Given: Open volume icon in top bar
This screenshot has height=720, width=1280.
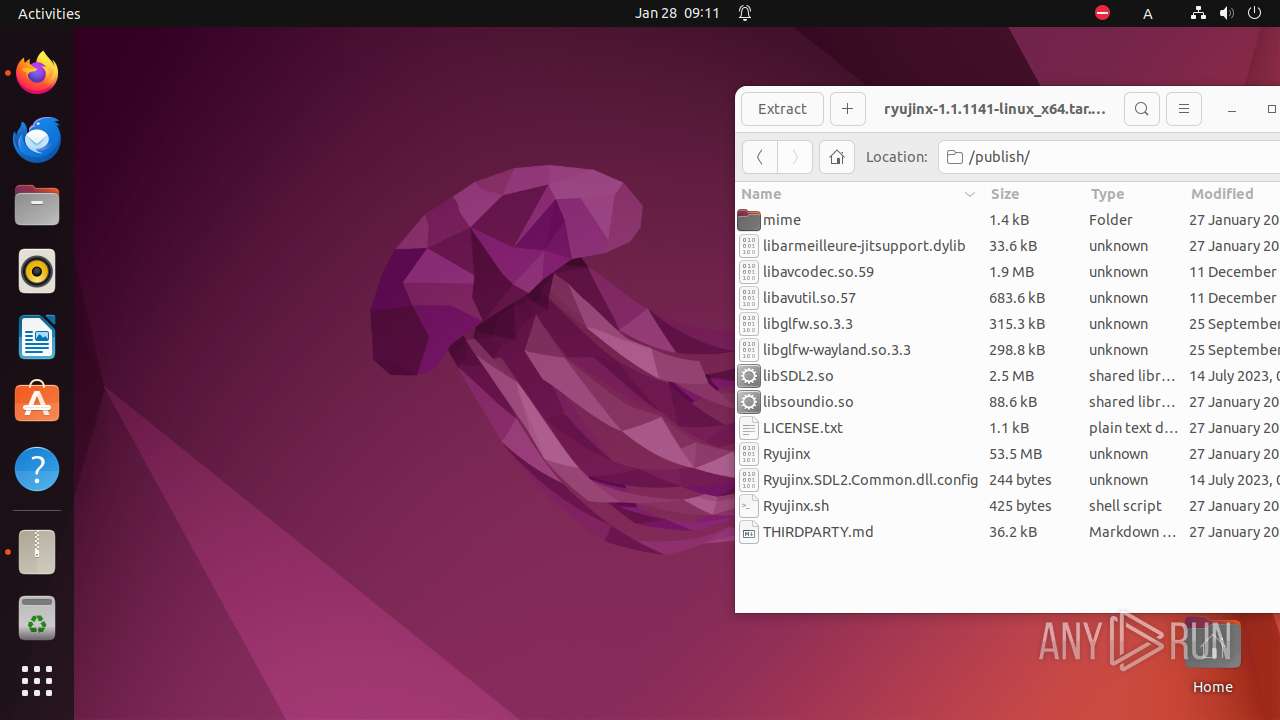Looking at the screenshot, I should pos(1226,13).
